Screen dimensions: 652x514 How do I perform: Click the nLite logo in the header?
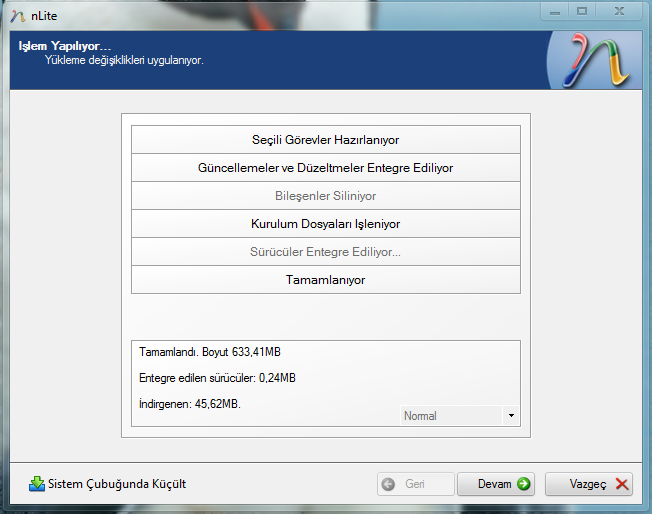[594, 60]
